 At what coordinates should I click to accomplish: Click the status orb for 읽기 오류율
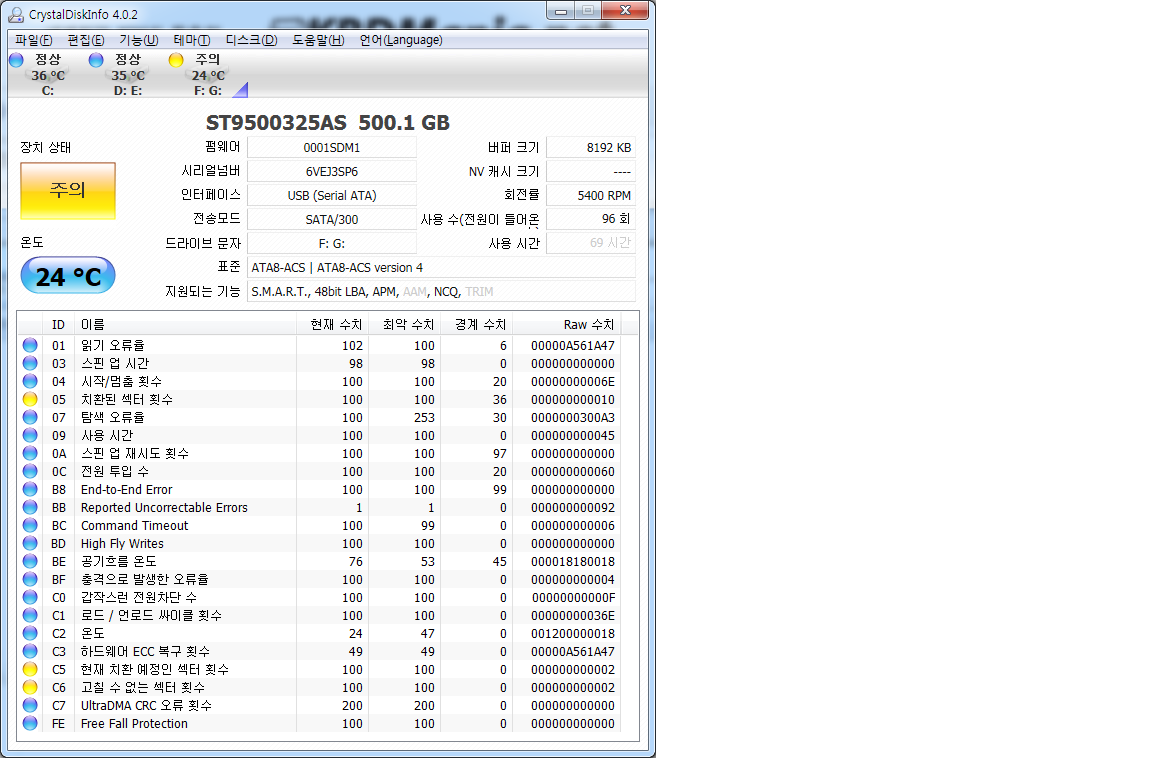click(x=30, y=345)
